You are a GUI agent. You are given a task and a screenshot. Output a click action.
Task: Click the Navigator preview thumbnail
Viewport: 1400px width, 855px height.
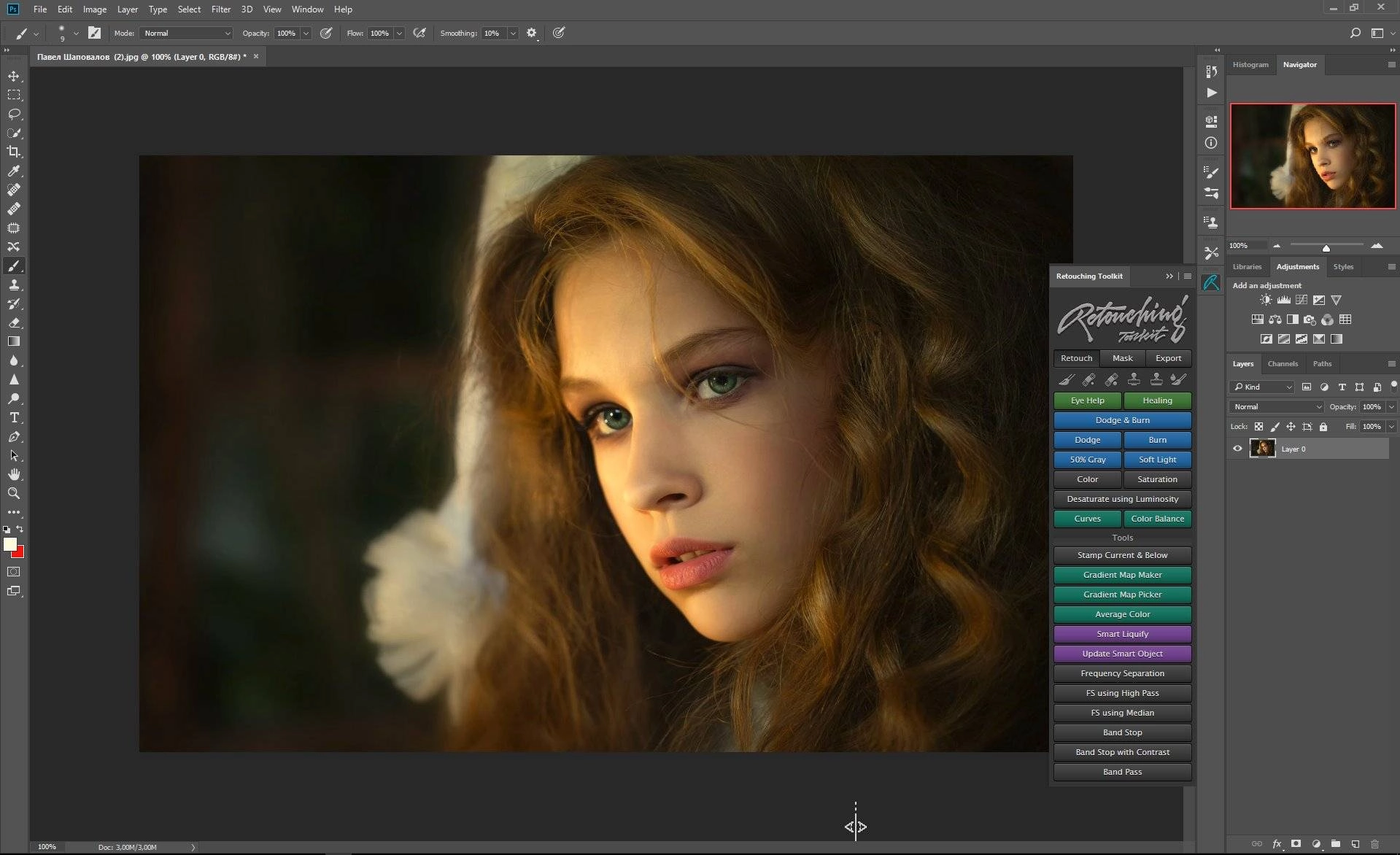(x=1312, y=156)
